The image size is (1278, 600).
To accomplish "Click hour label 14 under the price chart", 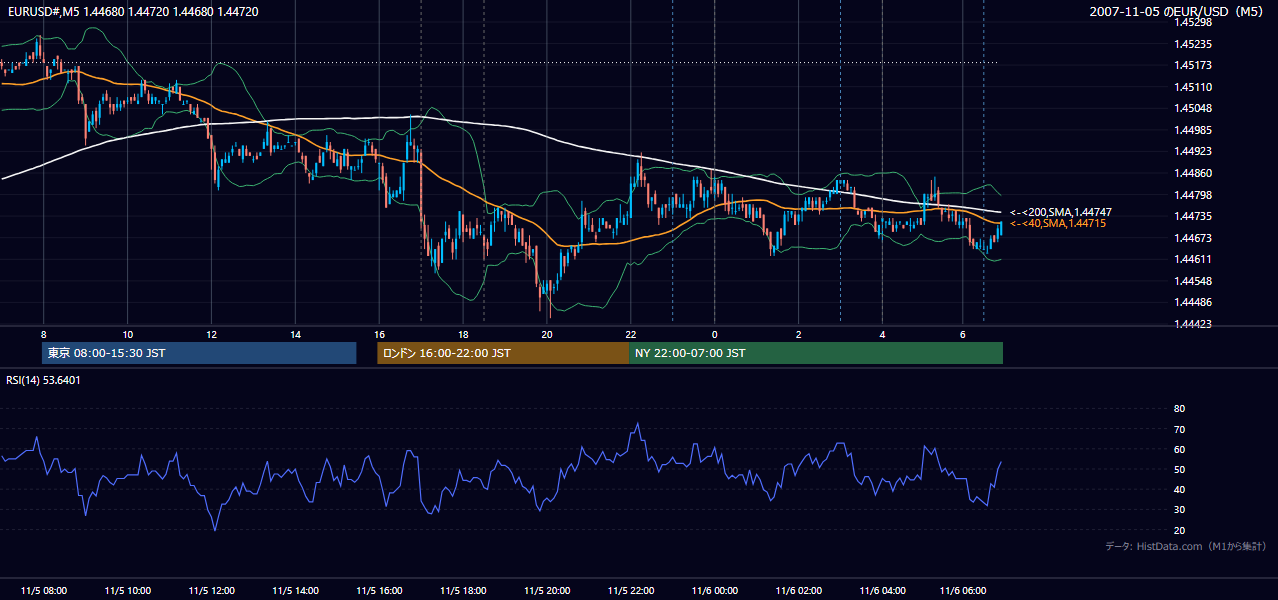I will pyautogui.click(x=295, y=334).
